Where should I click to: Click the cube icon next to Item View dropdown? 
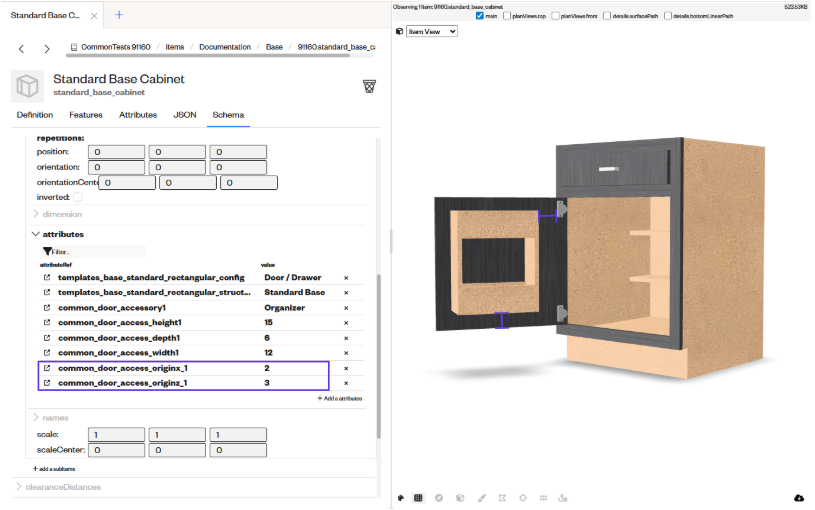coord(400,32)
